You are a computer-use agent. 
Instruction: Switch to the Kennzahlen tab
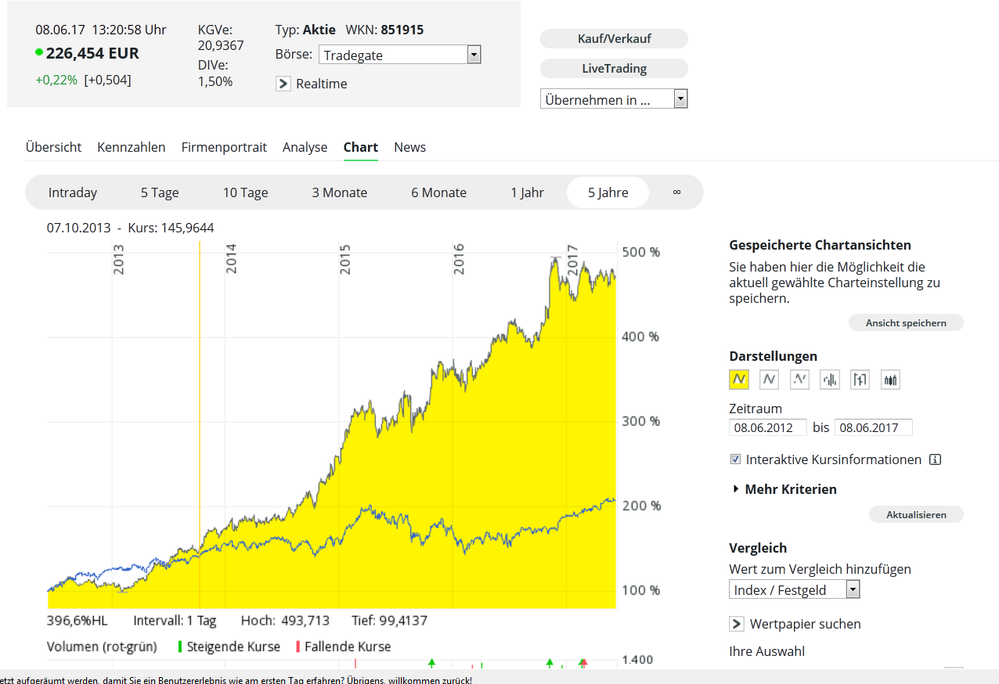(x=131, y=147)
